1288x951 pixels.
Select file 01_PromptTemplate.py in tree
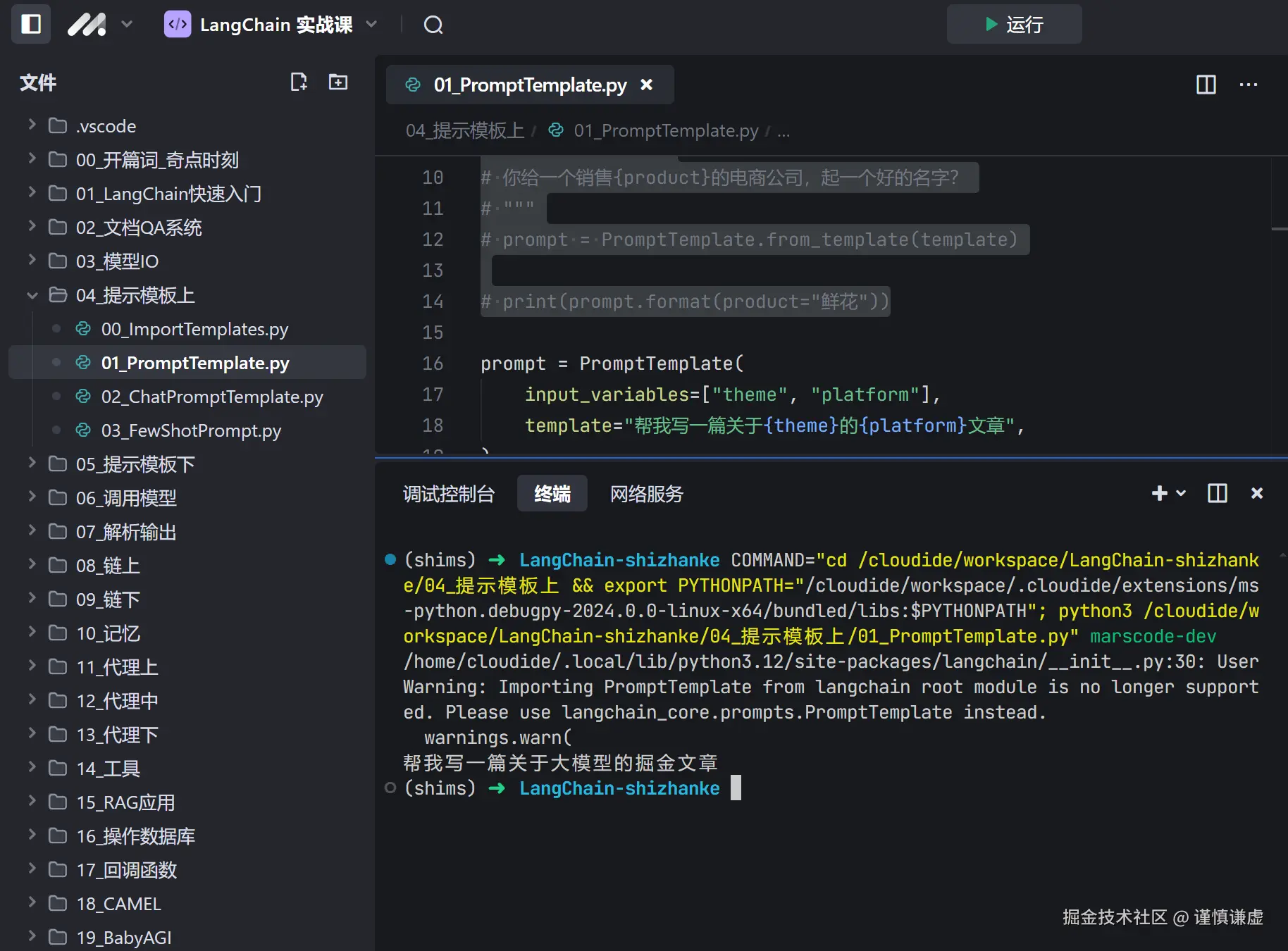187,363
